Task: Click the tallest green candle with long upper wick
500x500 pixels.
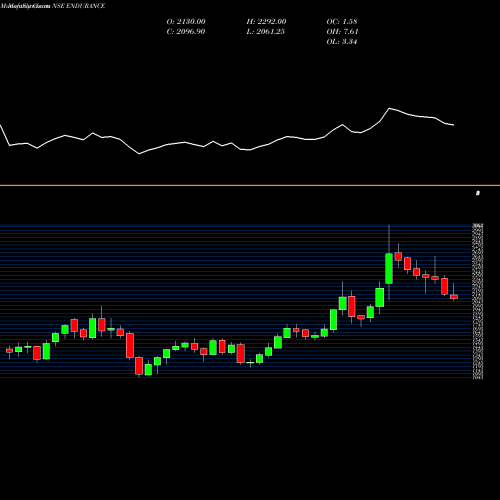Action: [x=389, y=269]
